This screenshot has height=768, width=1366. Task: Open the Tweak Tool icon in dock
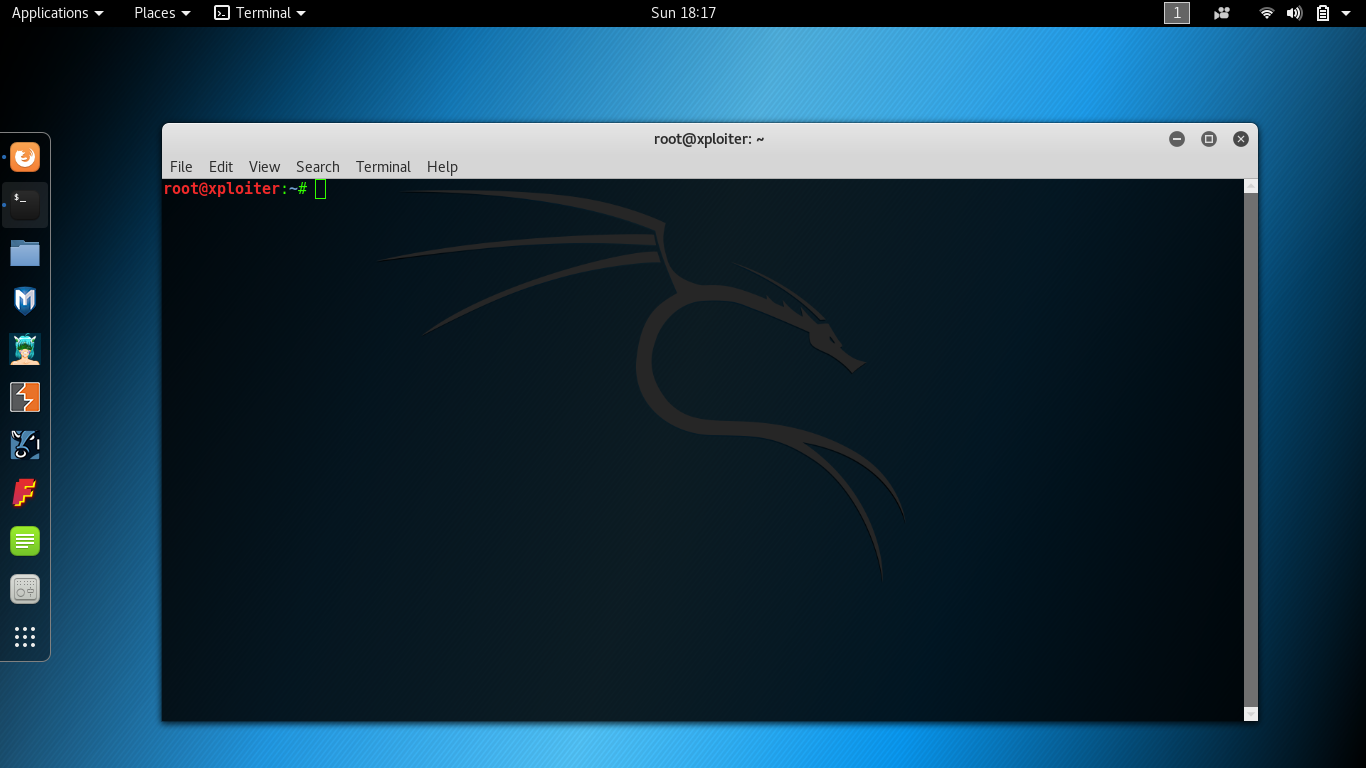[x=25, y=589]
